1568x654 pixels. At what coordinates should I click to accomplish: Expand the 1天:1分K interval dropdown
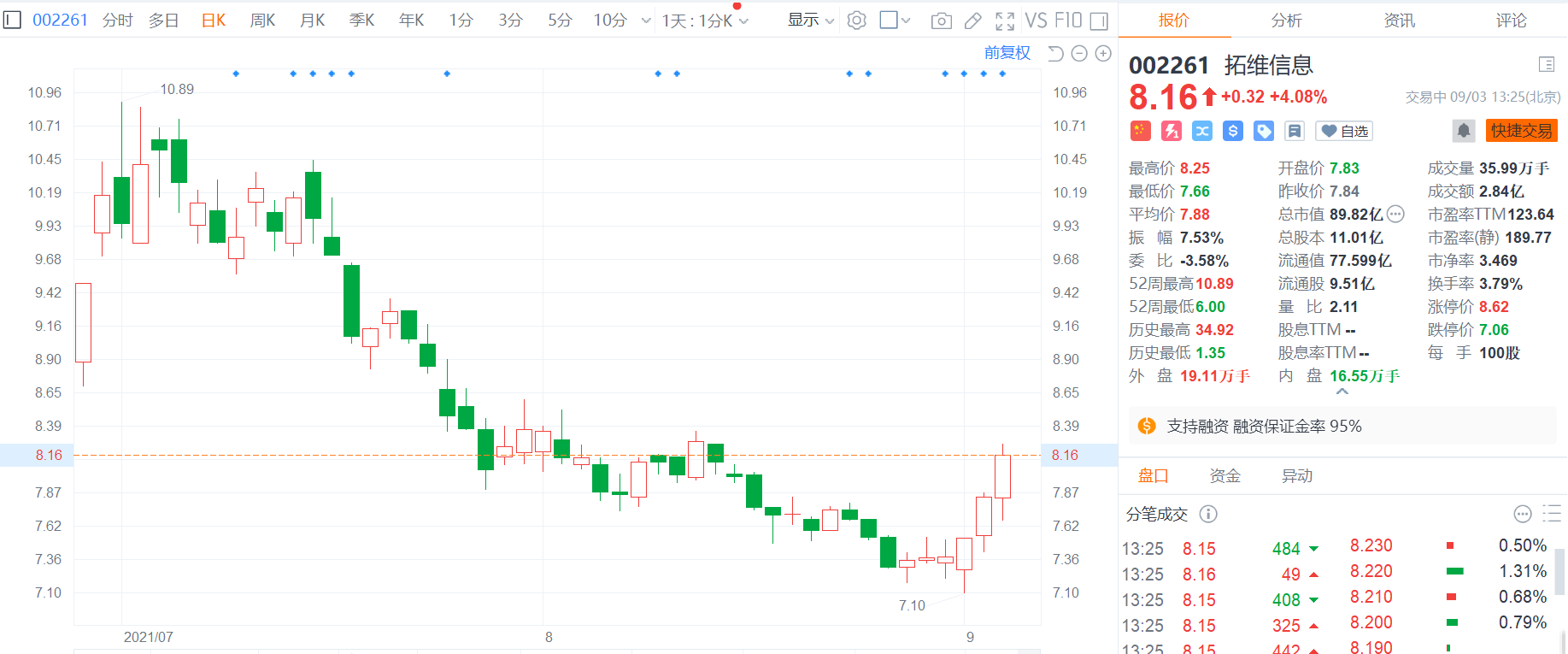[705, 21]
